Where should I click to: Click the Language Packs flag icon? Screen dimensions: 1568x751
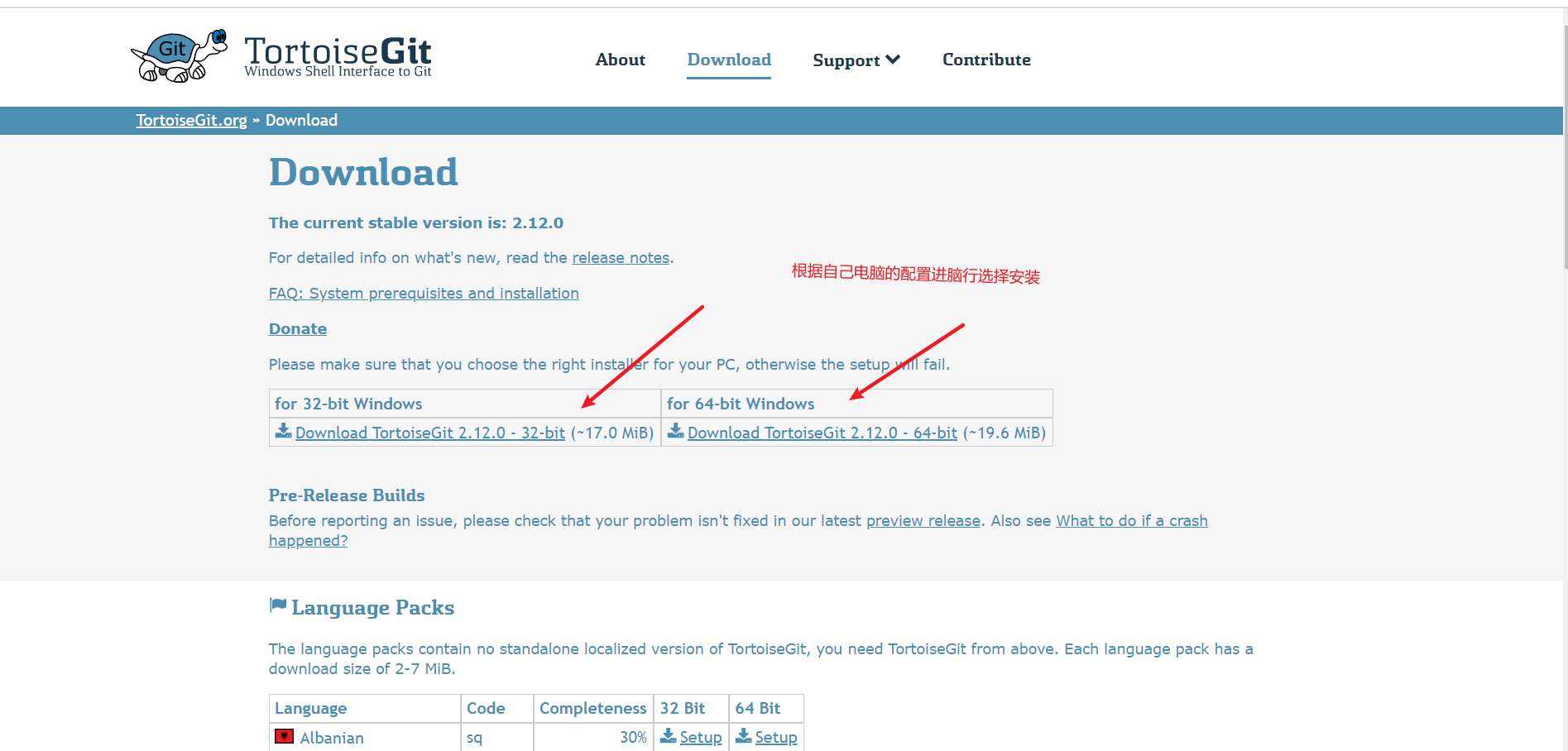[x=278, y=605]
